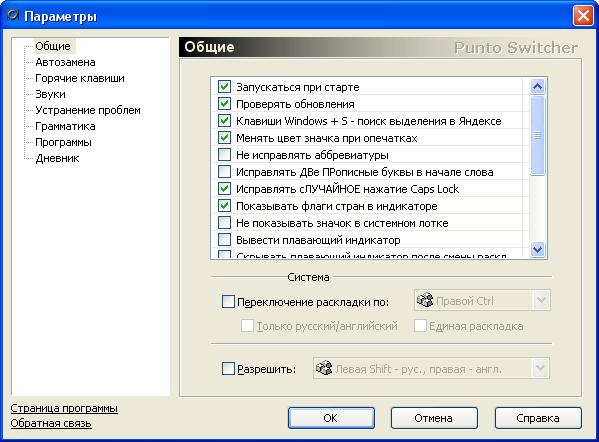Enable Не показывать значок в системном лотке
This screenshot has height=442, width=599.
(224, 223)
